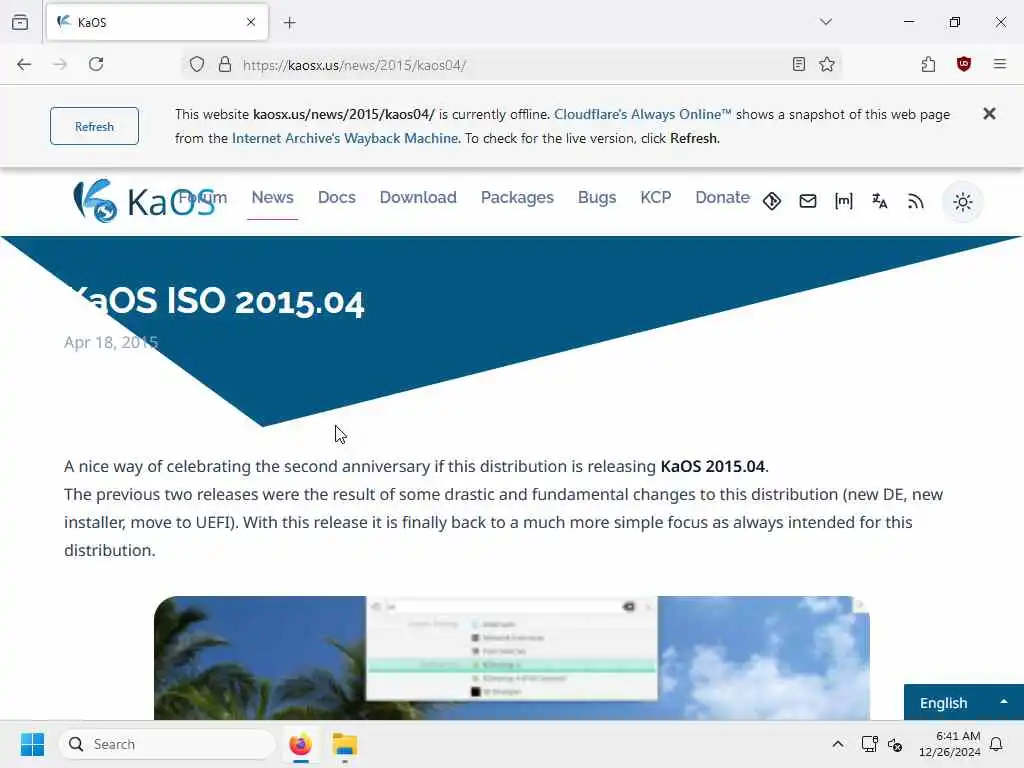Click the translate language icon
This screenshot has width=1024, height=768.
[880, 201]
